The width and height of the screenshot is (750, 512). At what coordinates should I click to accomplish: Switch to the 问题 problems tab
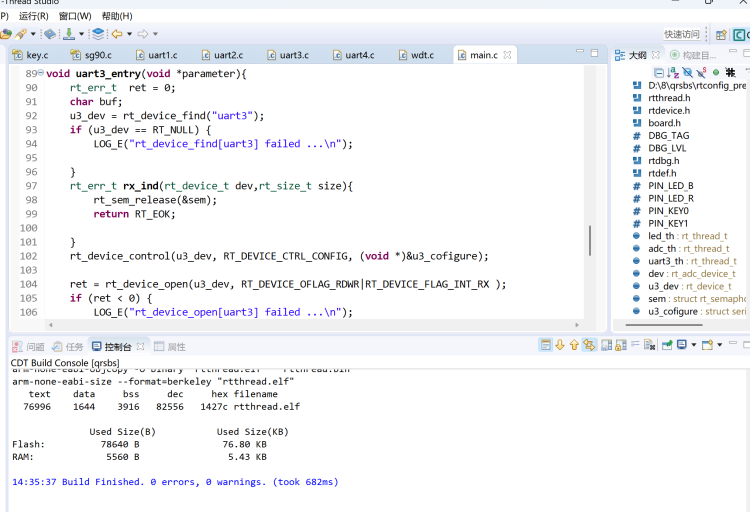[28, 346]
